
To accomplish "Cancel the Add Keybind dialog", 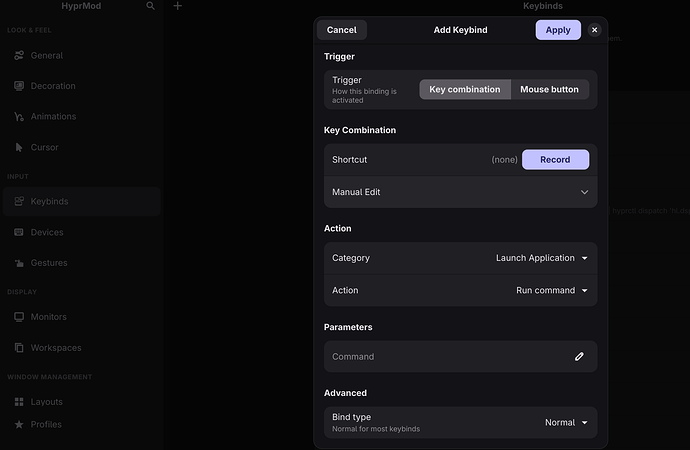I will pos(341,30).
